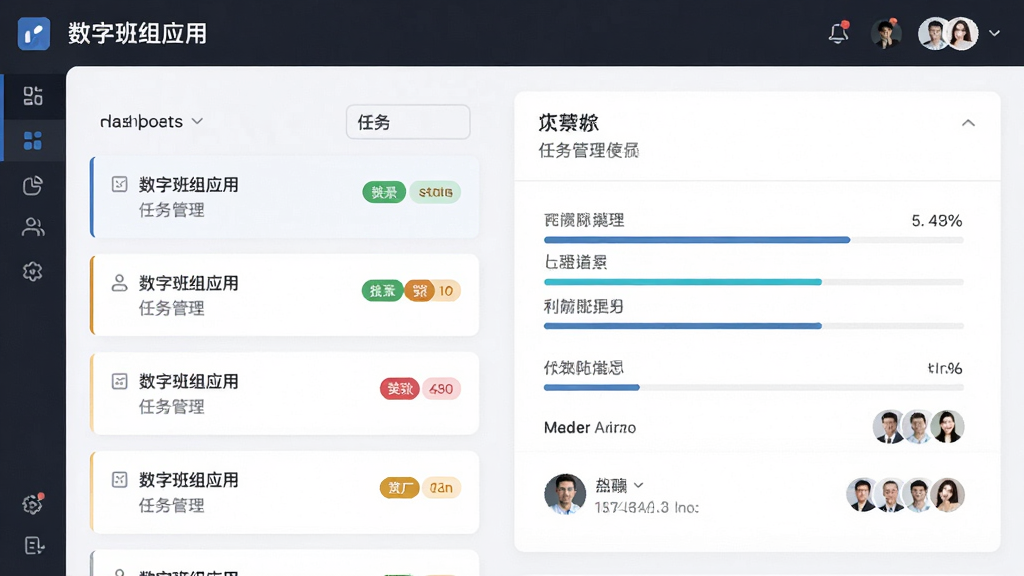The width and height of the screenshot is (1024, 576).
Task: Select the 5. 43% value
Action: (x=936, y=221)
